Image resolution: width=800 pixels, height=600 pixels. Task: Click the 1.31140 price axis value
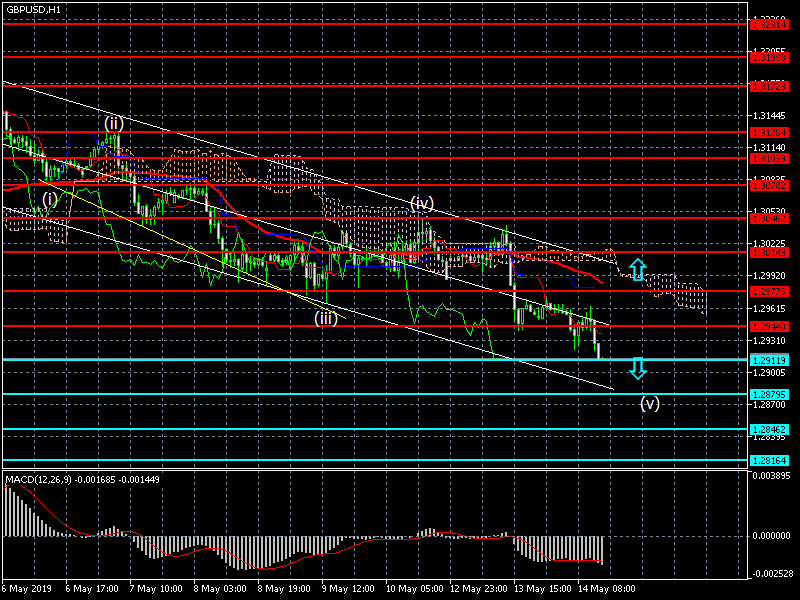pos(769,147)
